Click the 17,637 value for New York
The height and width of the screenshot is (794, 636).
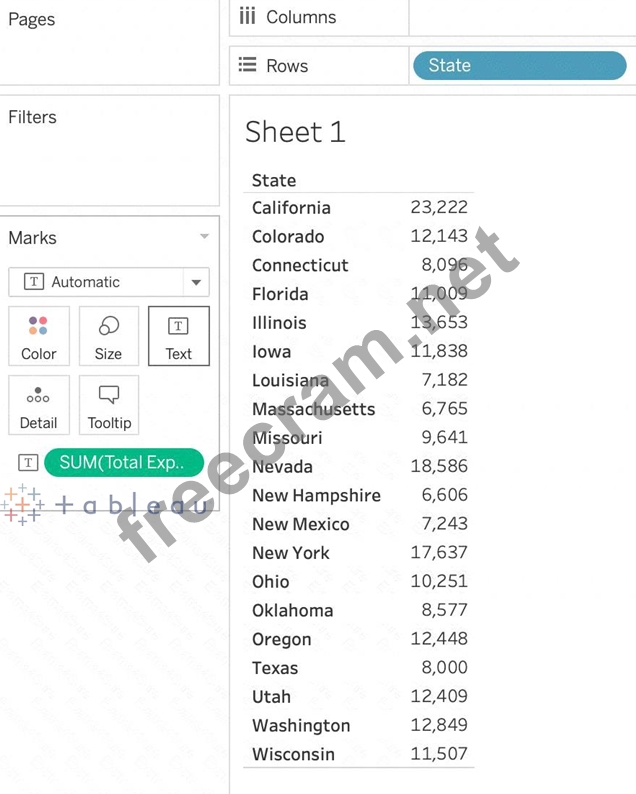439,553
